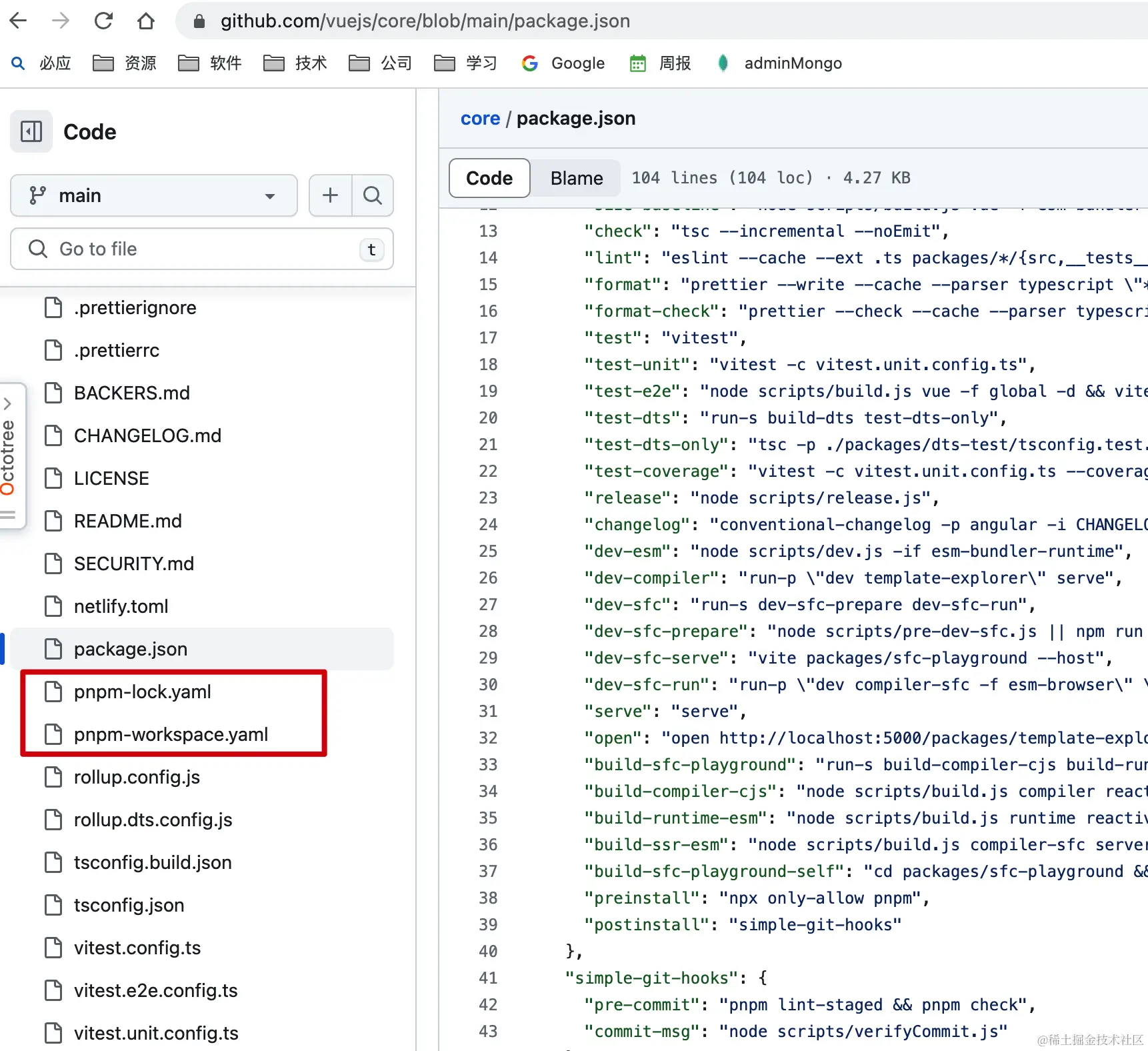Switch to the Code view tab

(489, 178)
